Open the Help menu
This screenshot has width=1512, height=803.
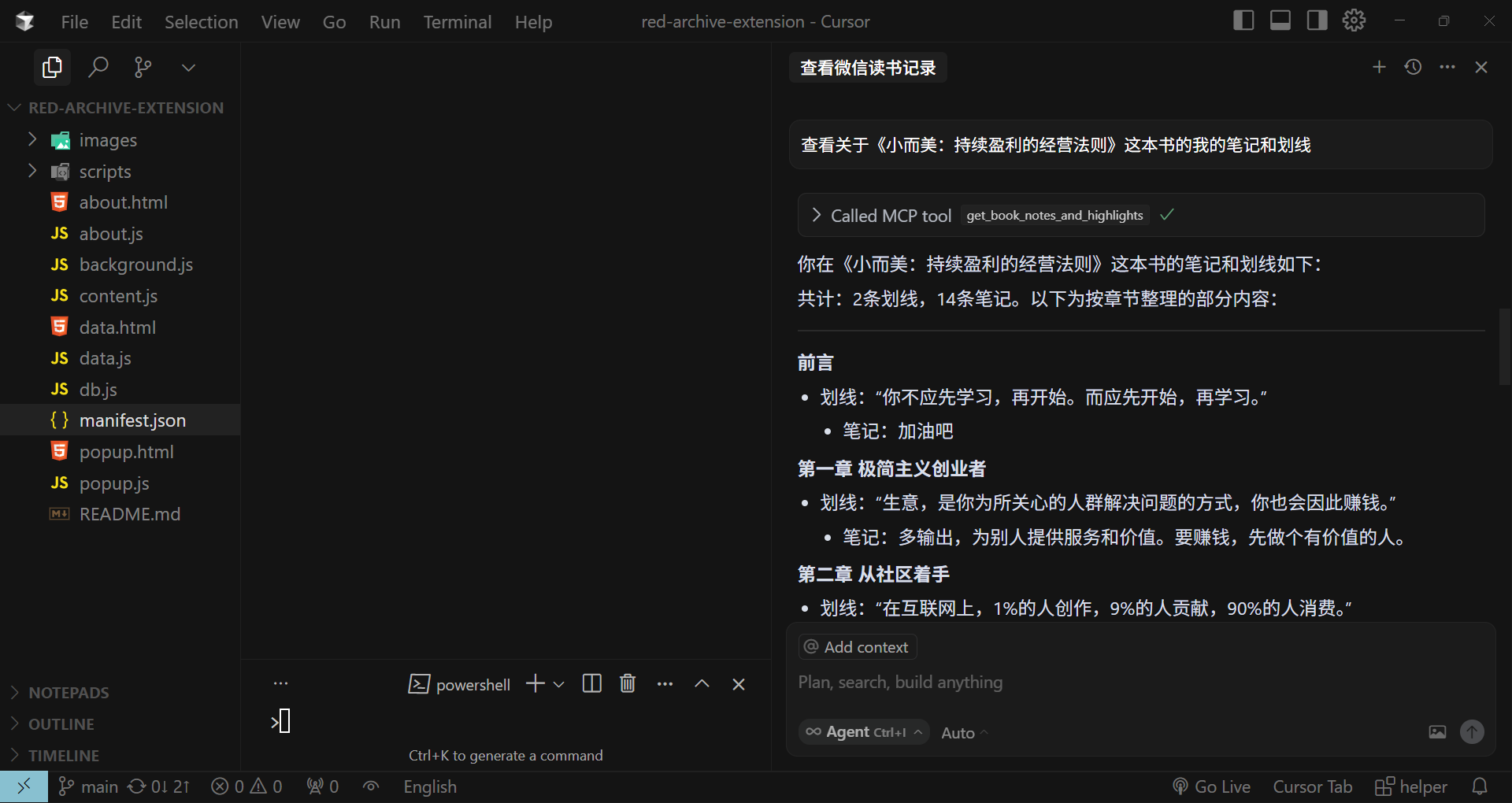pos(533,22)
